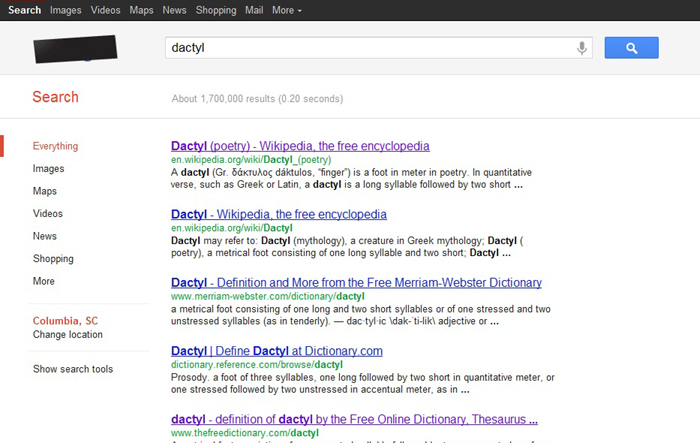Viewport: 700px width, 443px height.
Task: Show search tools in sidebar
Action: 73,369
